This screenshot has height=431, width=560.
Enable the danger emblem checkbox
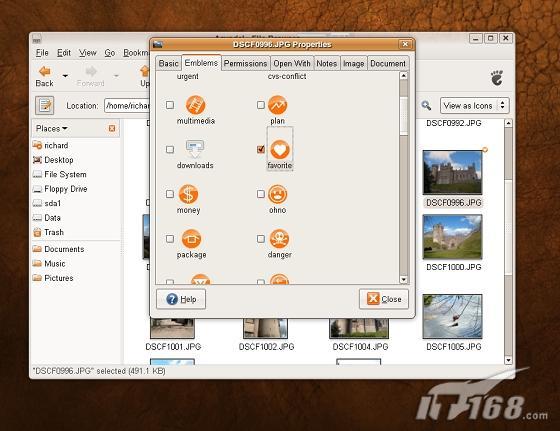point(261,239)
